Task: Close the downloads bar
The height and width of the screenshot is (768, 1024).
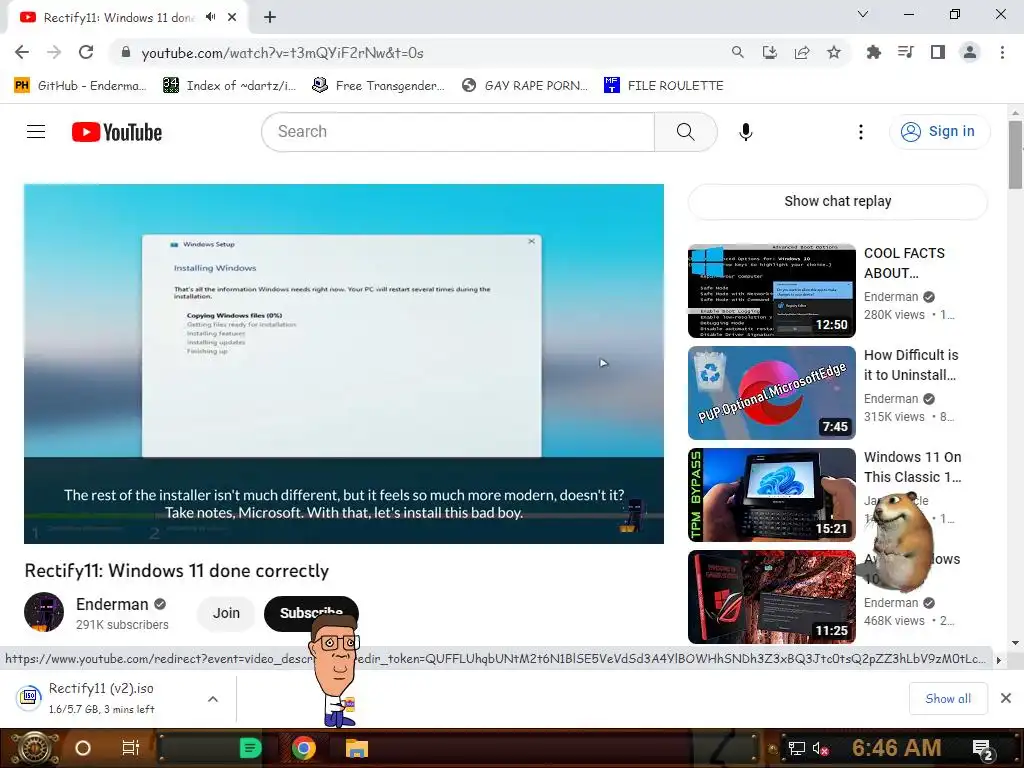Action: coord(1006,698)
